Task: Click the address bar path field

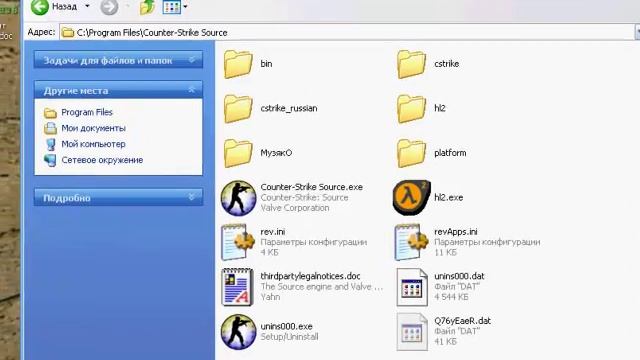Action: click(x=347, y=32)
